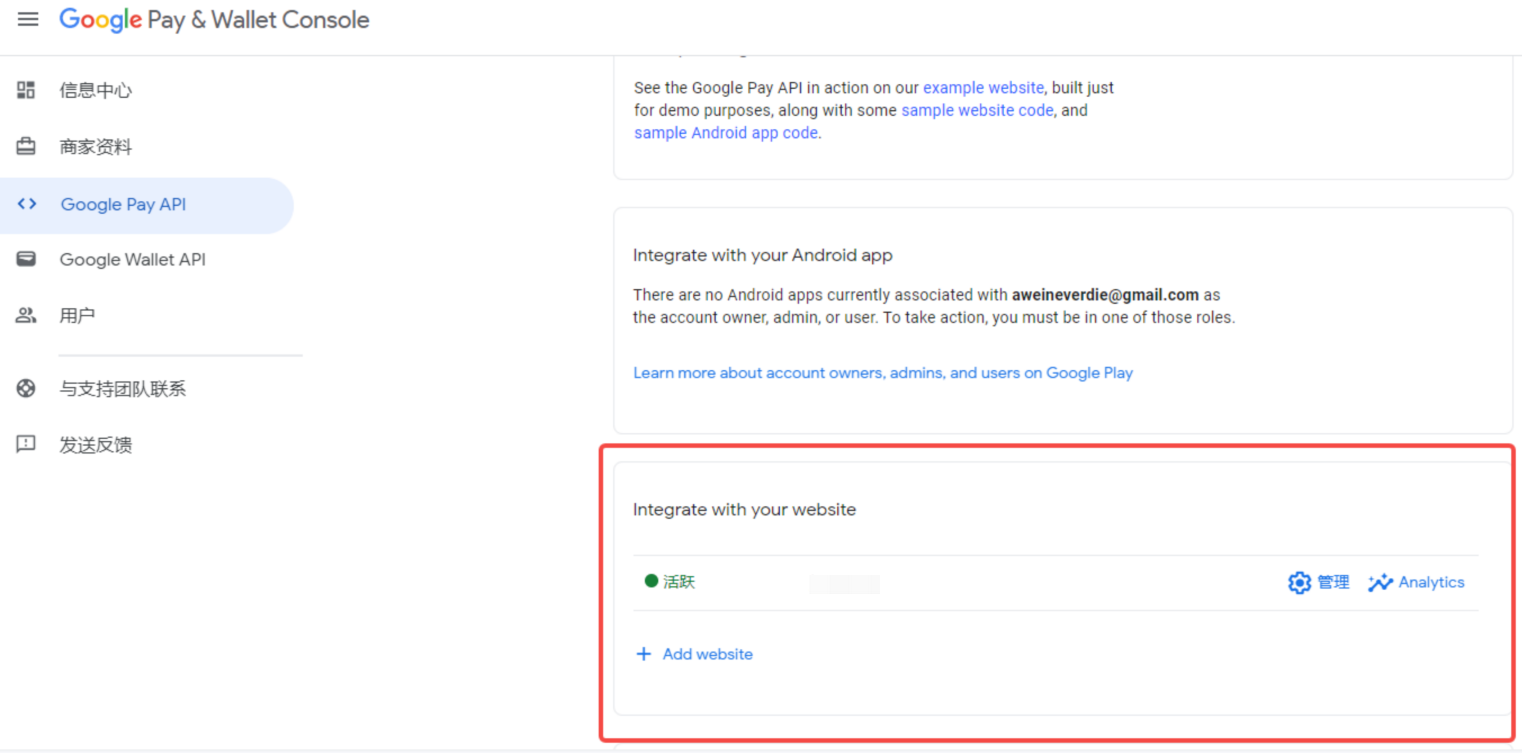Click the Google Pay & Wallet Console logo

coord(214,20)
